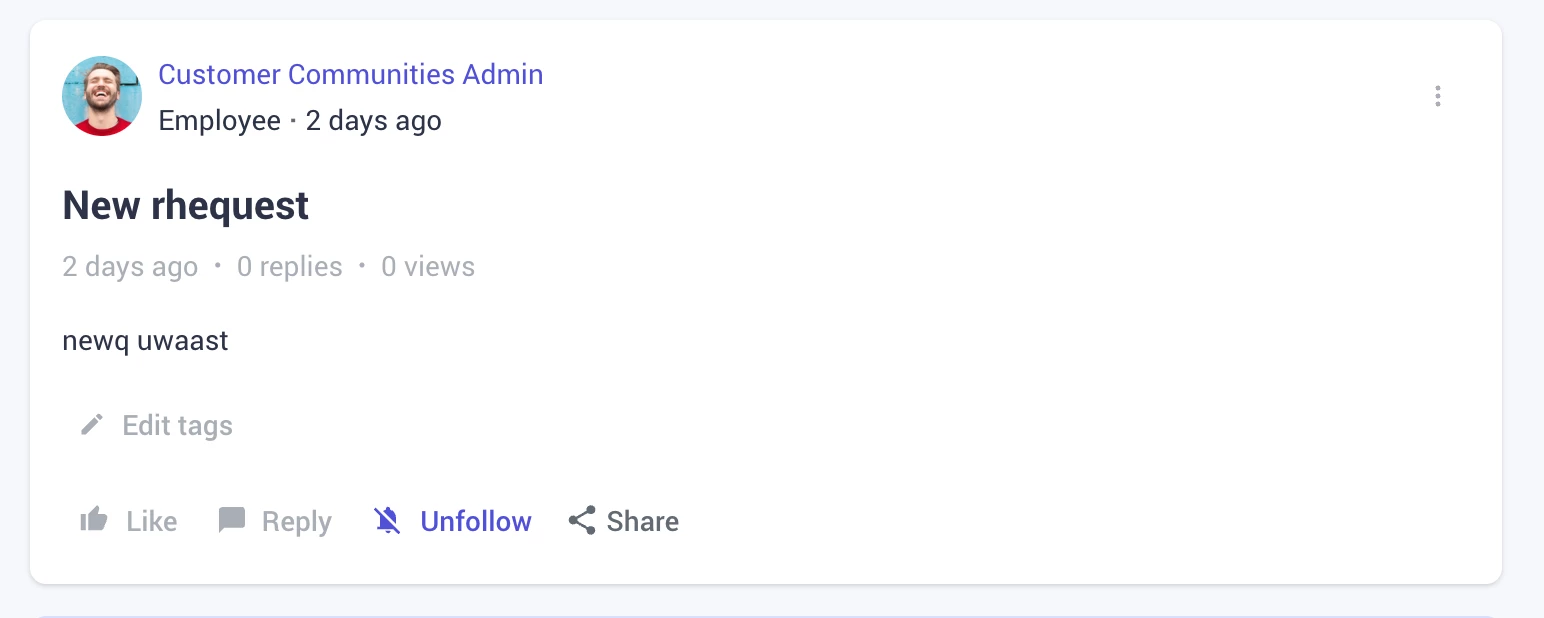1544x618 pixels.
Task: Click the thumbs-up Like icon
Action: click(94, 520)
